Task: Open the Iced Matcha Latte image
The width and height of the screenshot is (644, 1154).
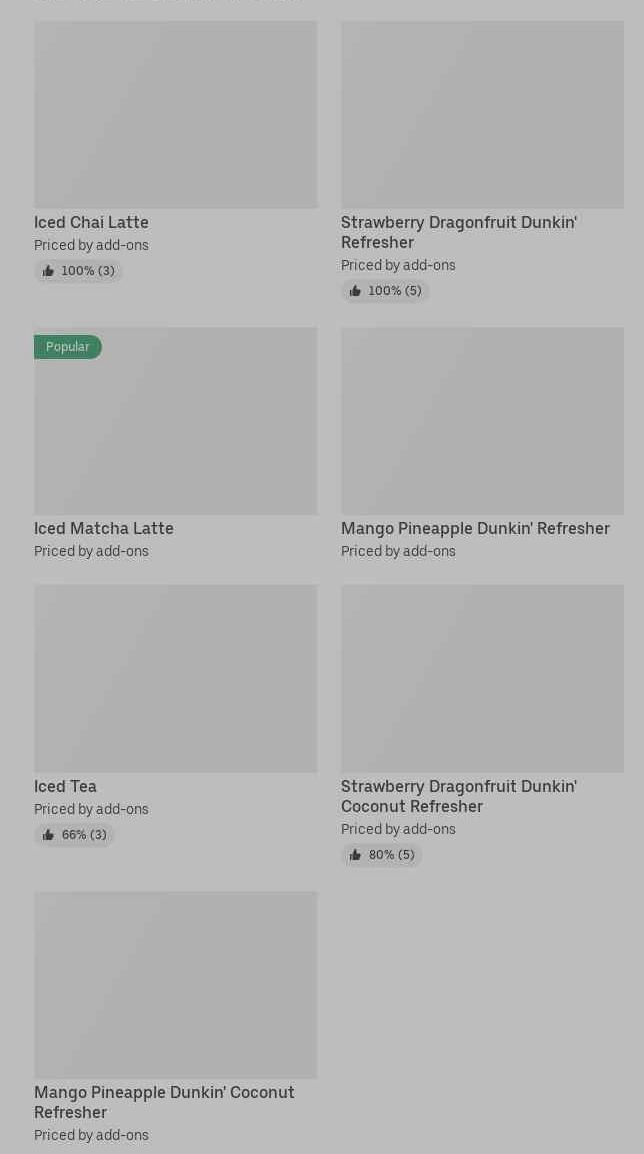Action: tap(175, 421)
